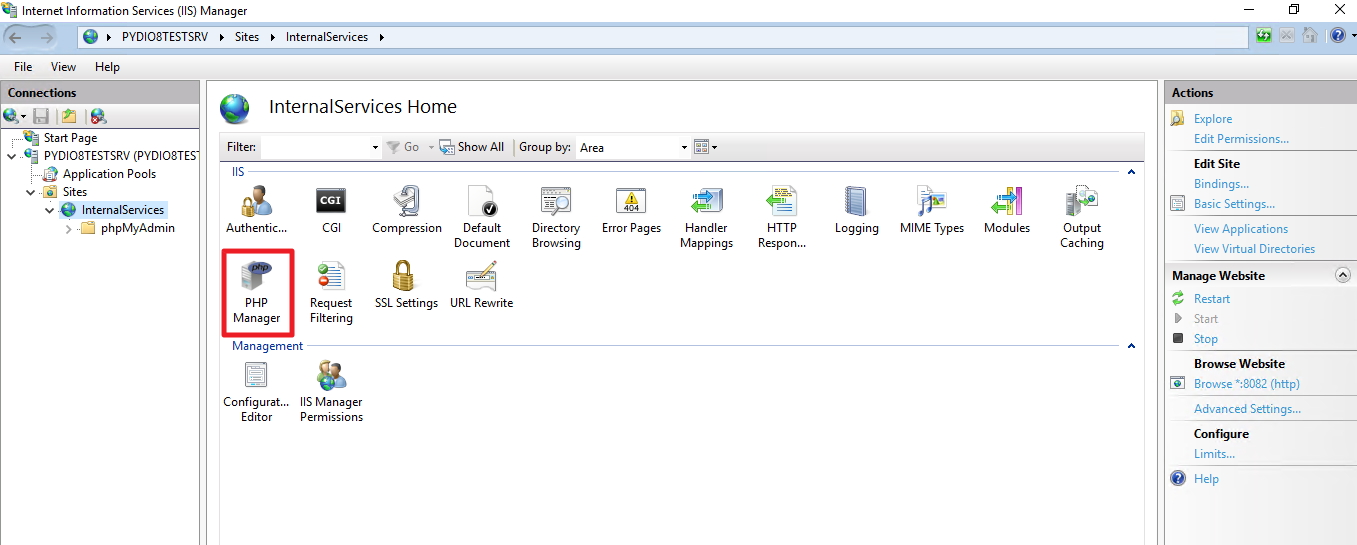Open the URL Rewrite feature

tap(481, 286)
